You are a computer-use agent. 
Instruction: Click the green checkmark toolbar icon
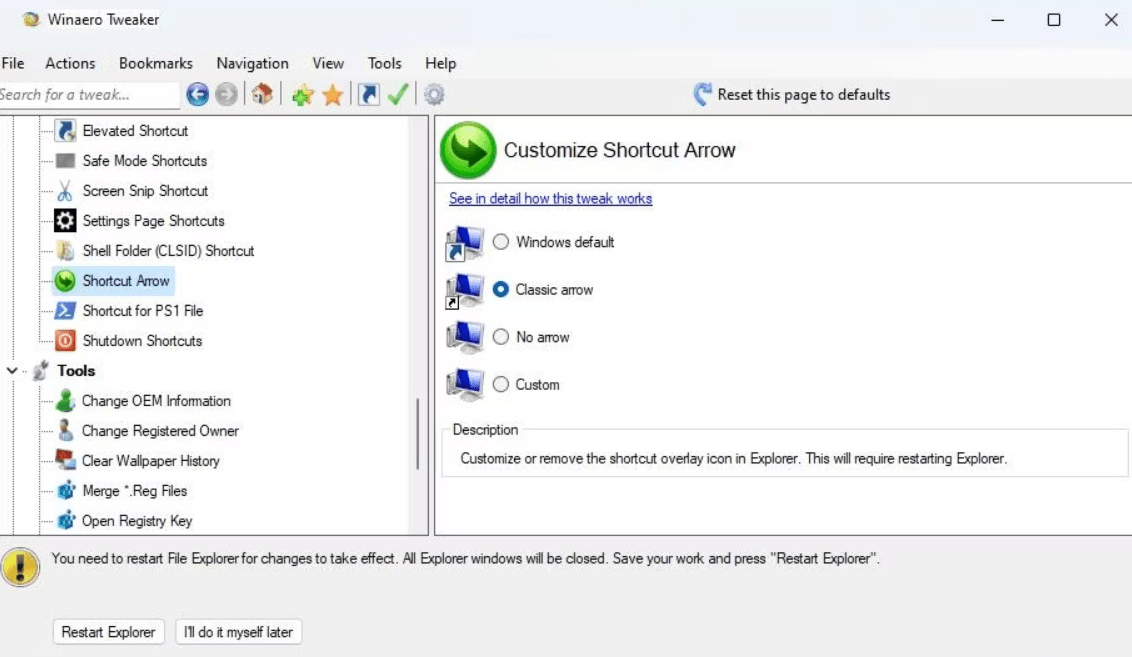[398, 95]
